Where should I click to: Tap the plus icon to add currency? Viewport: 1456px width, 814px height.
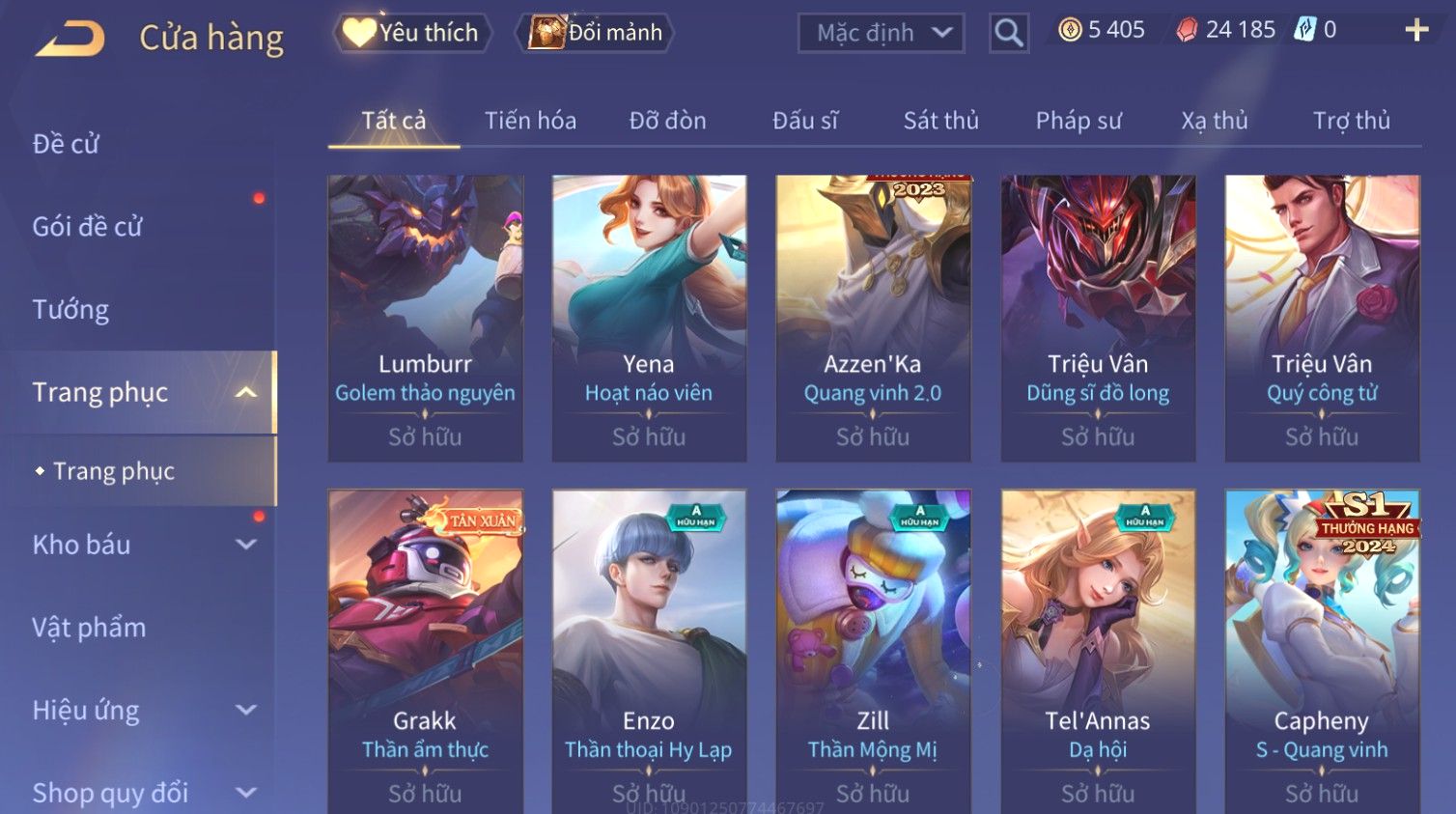click(1416, 31)
